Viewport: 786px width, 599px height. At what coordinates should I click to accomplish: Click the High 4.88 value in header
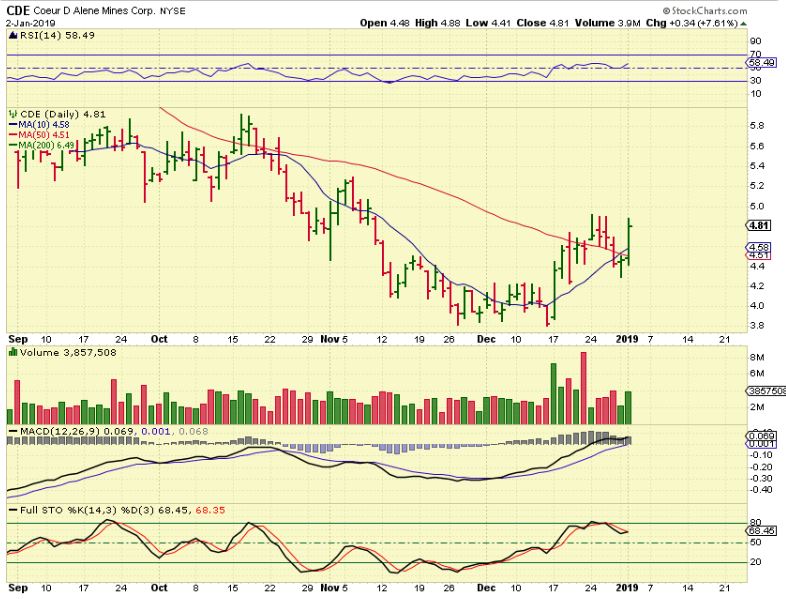[x=438, y=23]
